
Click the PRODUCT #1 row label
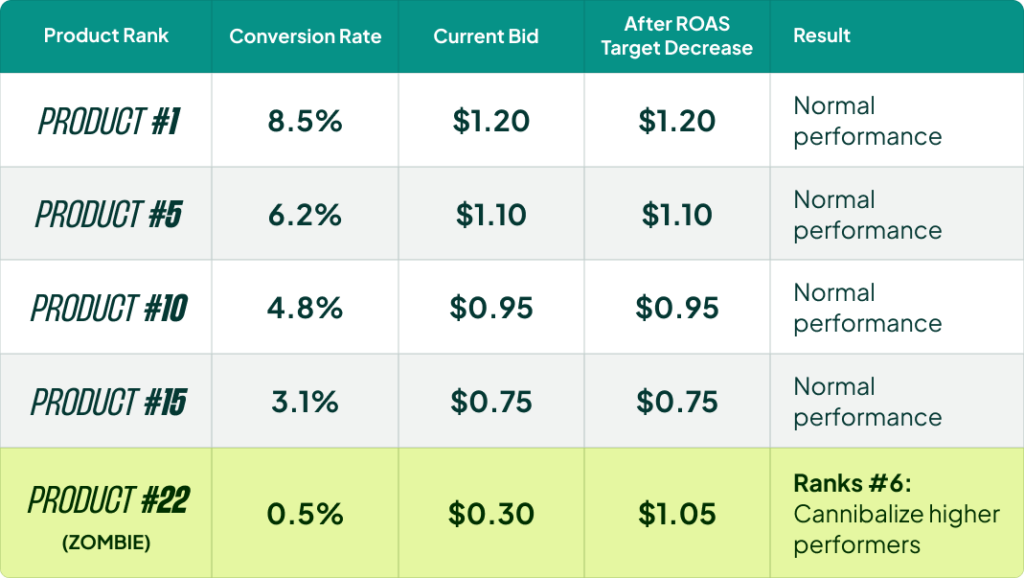coord(108,122)
